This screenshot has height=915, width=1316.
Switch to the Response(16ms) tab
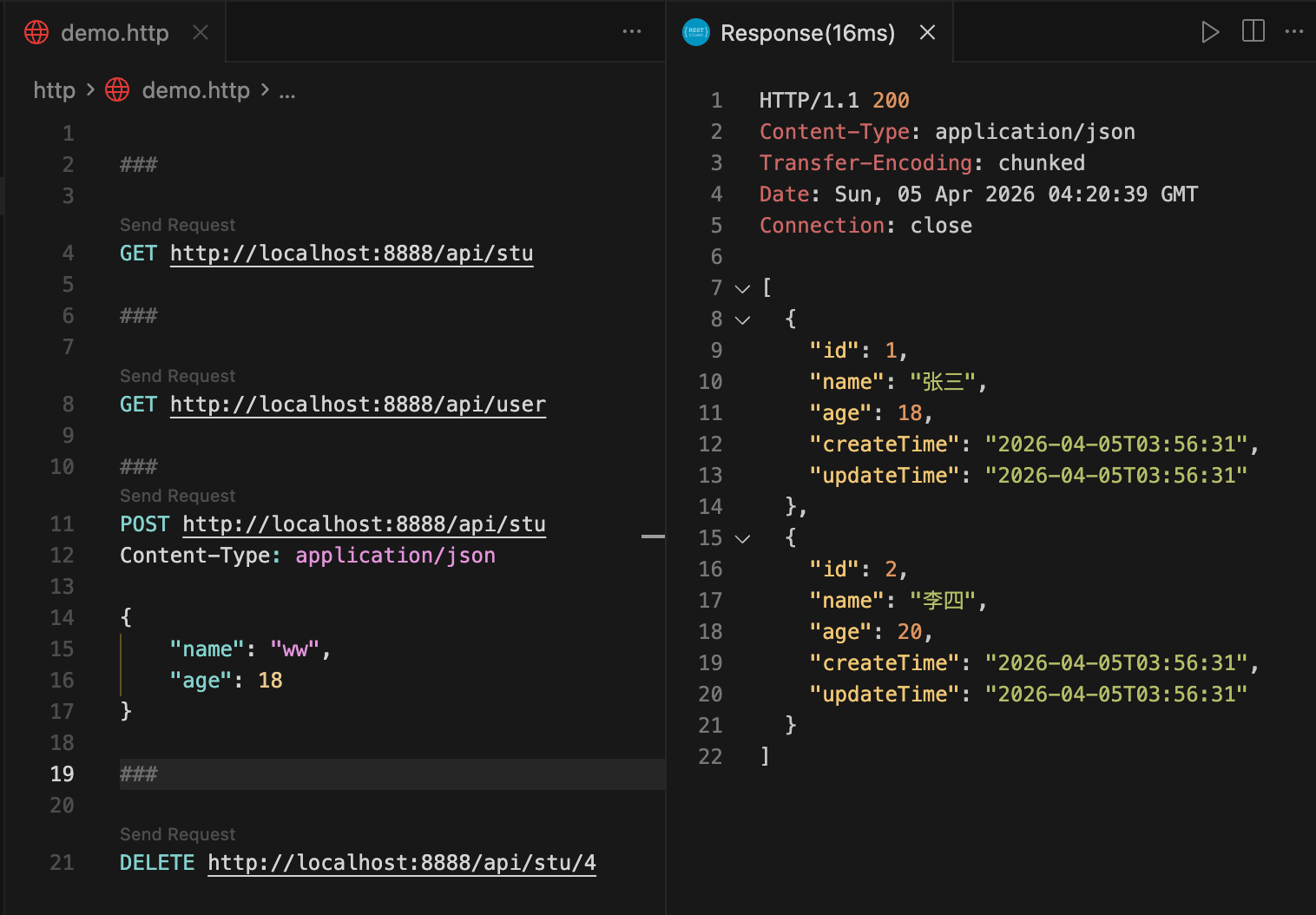point(807,33)
